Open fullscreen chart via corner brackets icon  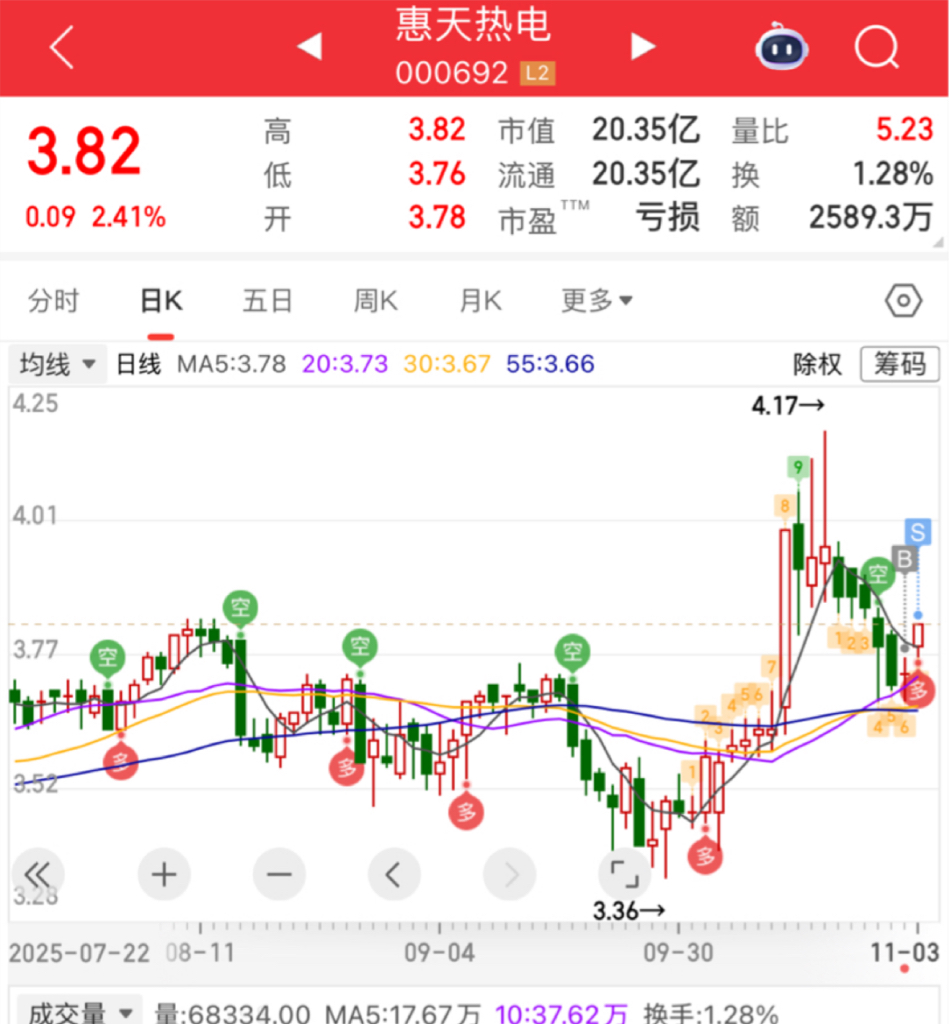pyautogui.click(x=624, y=874)
